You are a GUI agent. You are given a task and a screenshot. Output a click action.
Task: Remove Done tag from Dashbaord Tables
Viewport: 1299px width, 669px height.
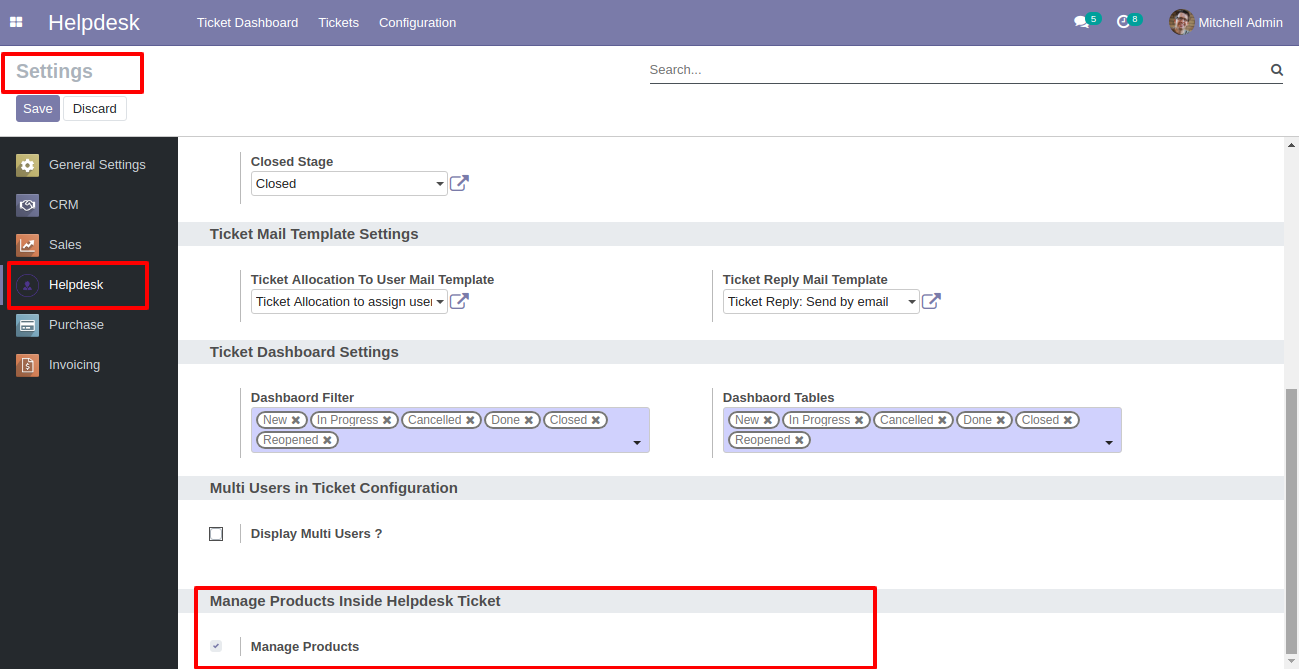(1001, 420)
